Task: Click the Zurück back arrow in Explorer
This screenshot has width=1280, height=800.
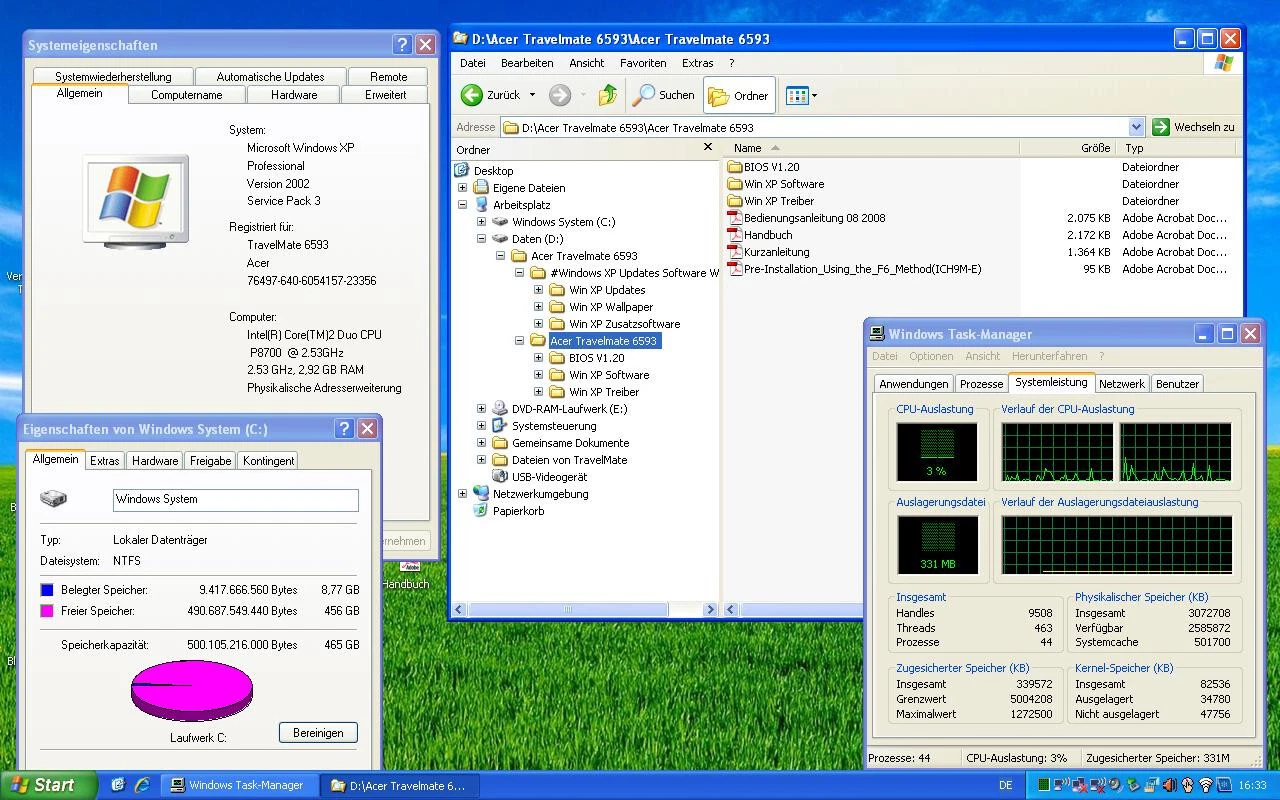Action: click(x=472, y=95)
